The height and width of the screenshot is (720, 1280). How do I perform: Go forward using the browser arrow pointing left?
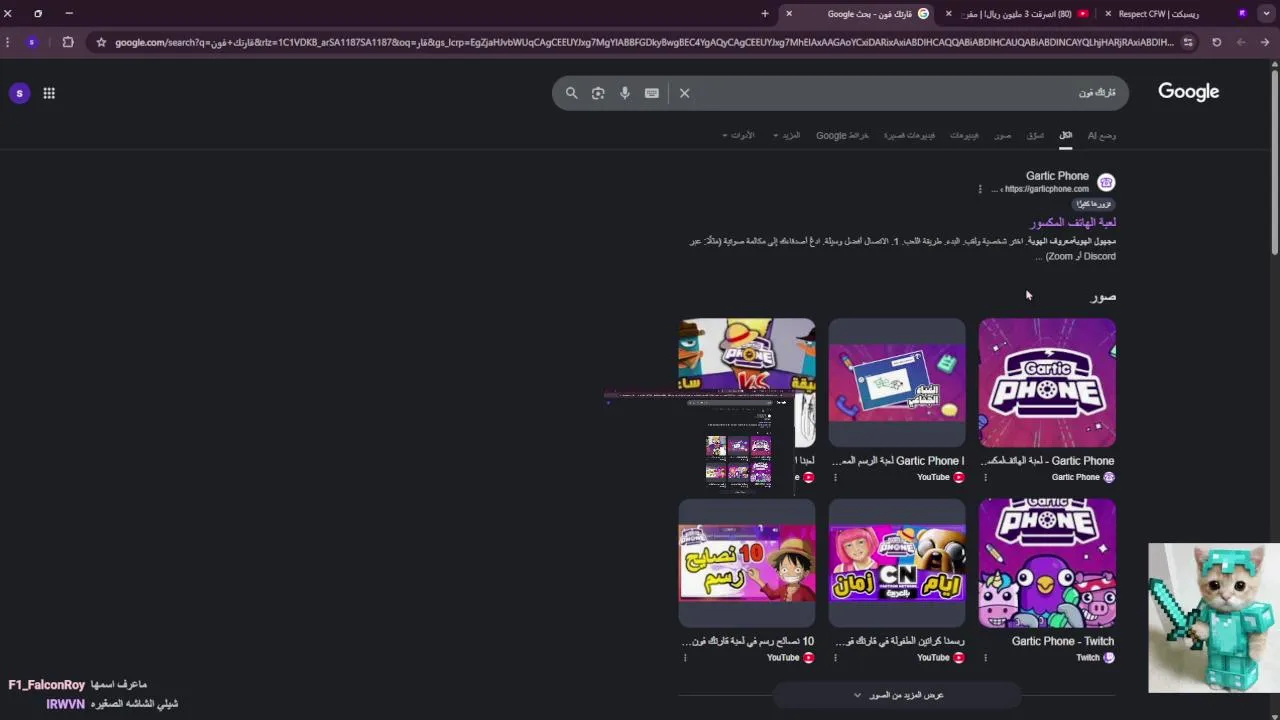[1241, 42]
